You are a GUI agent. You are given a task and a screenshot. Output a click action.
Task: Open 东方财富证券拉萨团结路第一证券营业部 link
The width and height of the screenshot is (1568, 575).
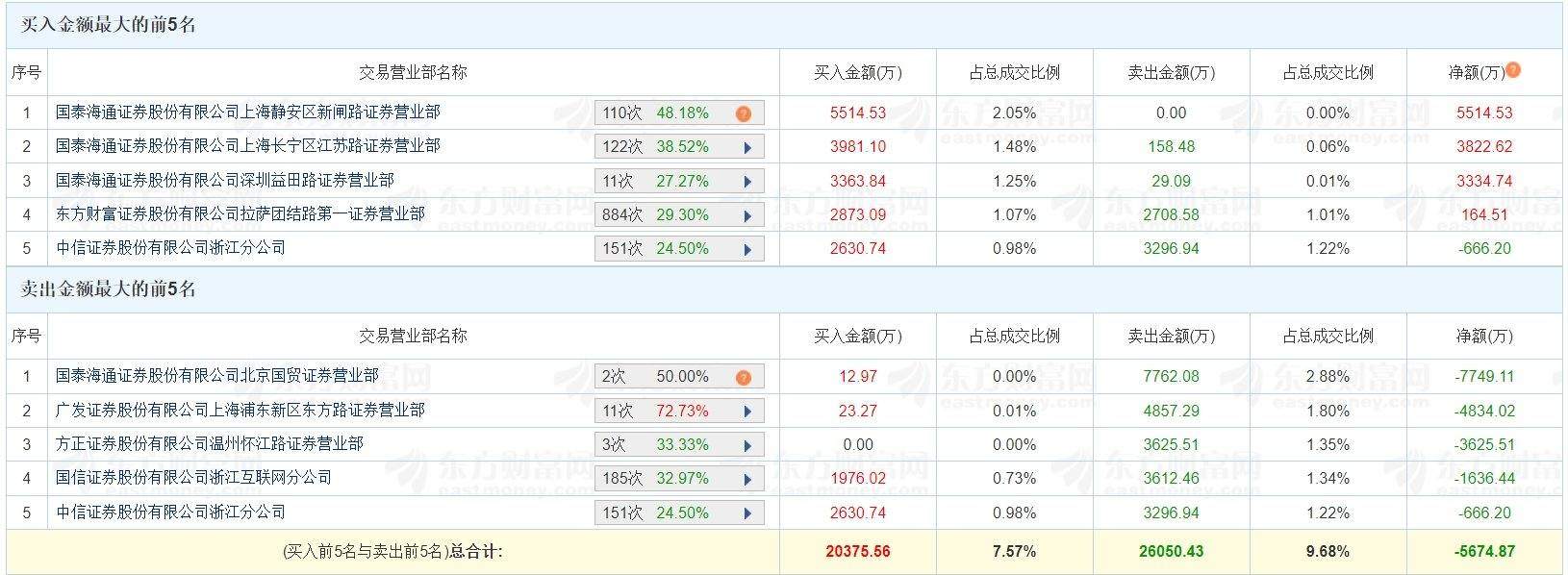click(240, 213)
